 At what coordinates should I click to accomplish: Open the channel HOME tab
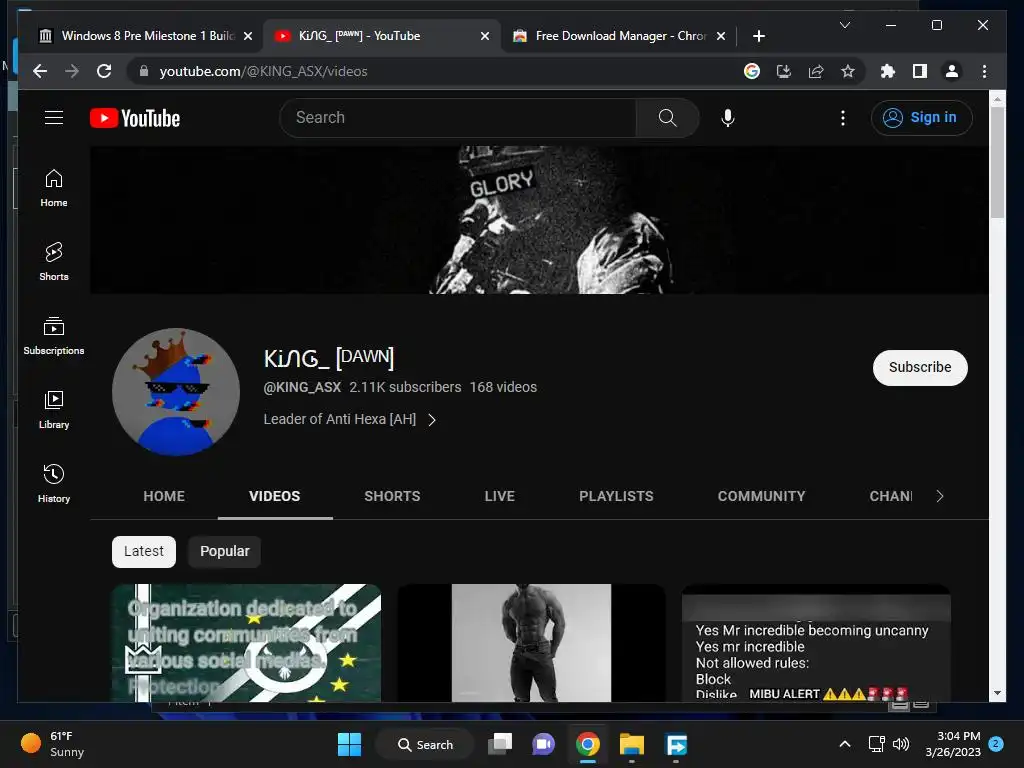pos(164,496)
